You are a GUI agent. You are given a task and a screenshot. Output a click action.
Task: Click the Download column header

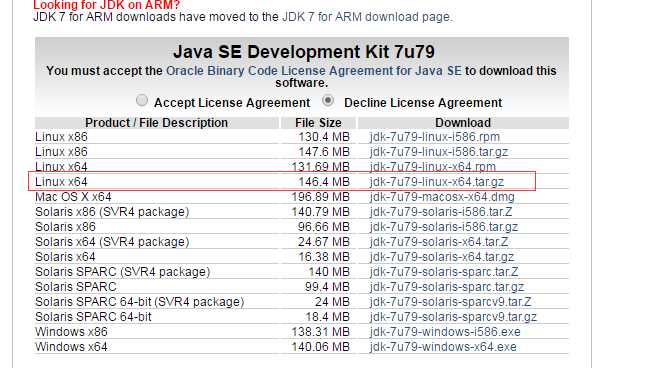[x=463, y=123]
